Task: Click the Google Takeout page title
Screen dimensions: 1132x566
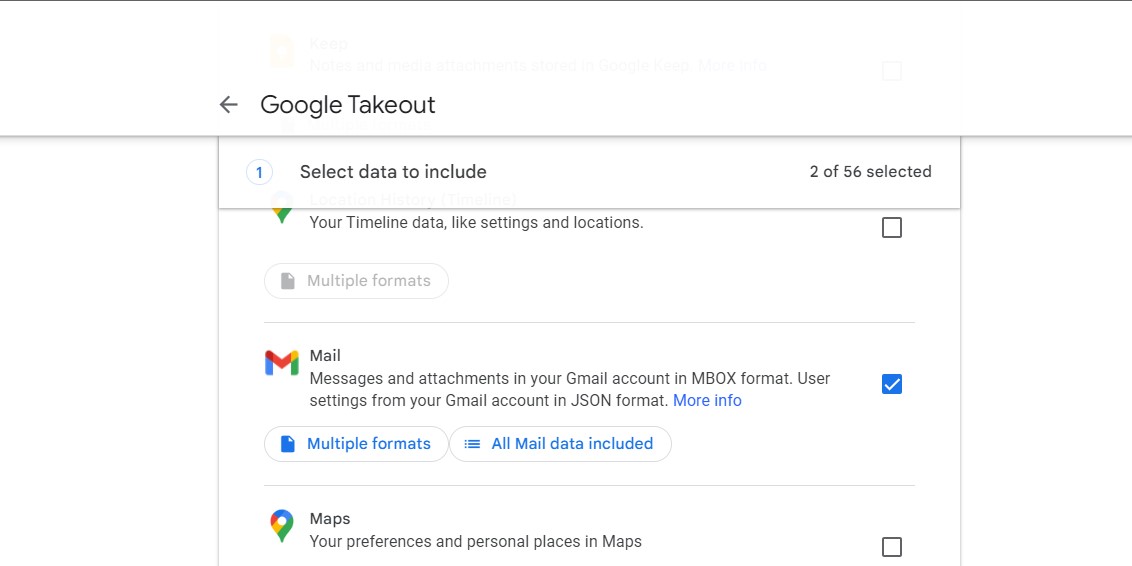Action: 348,105
